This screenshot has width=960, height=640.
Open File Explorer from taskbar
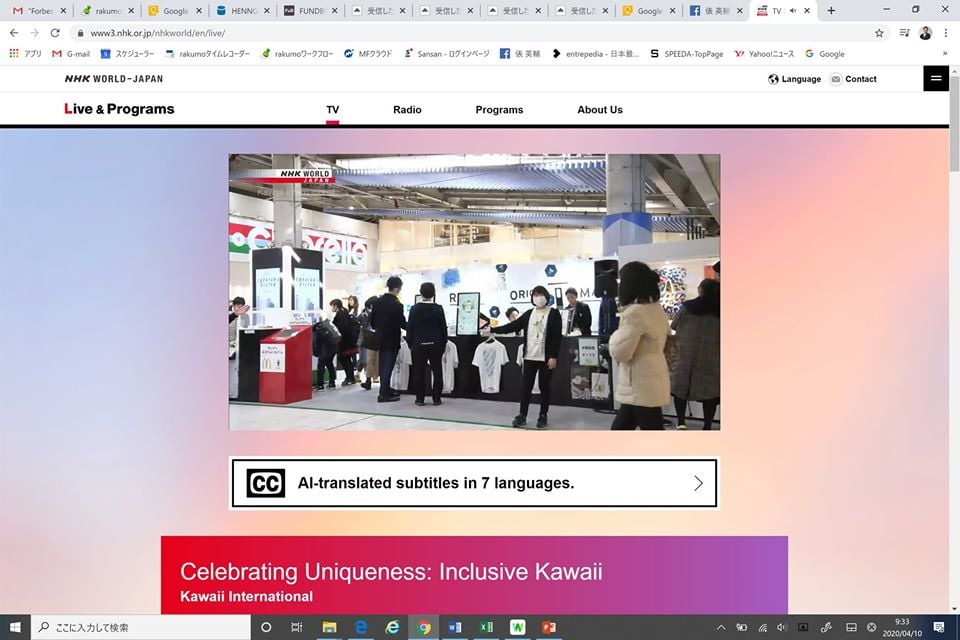[x=329, y=627]
